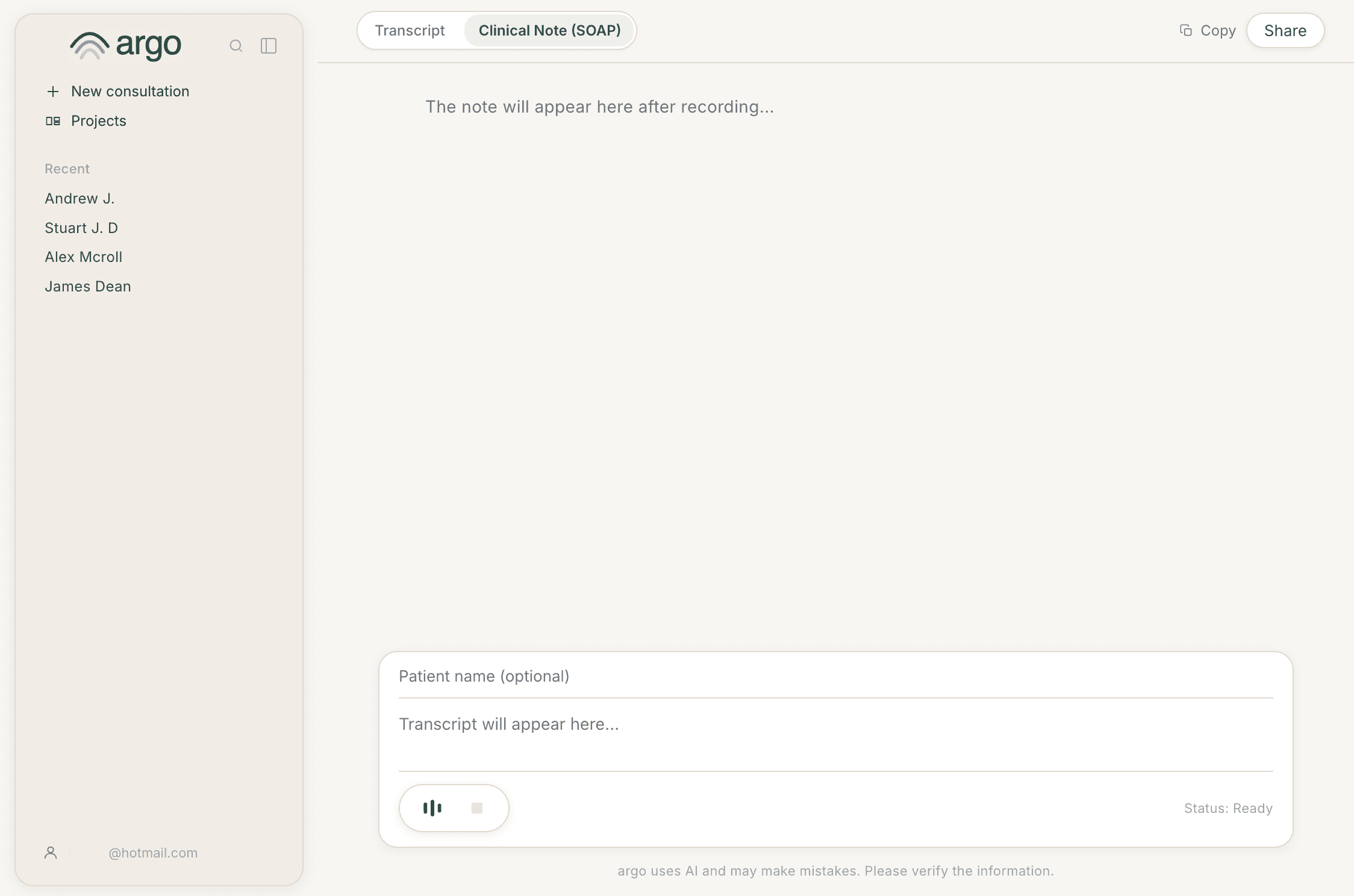The image size is (1354, 896).
Task: Open search with the magnifier icon
Action: 236,46
